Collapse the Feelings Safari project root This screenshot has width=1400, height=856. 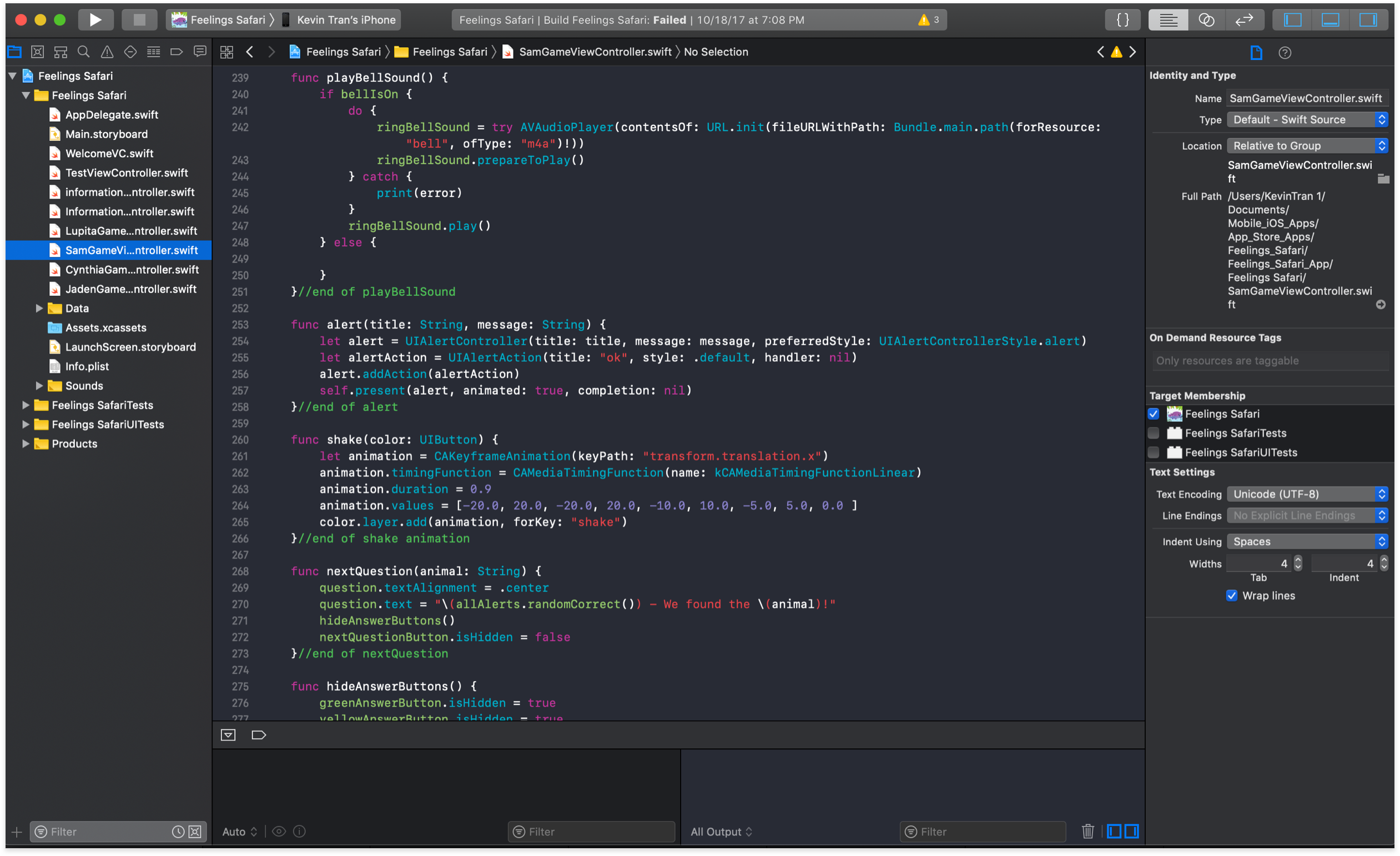[x=12, y=76]
